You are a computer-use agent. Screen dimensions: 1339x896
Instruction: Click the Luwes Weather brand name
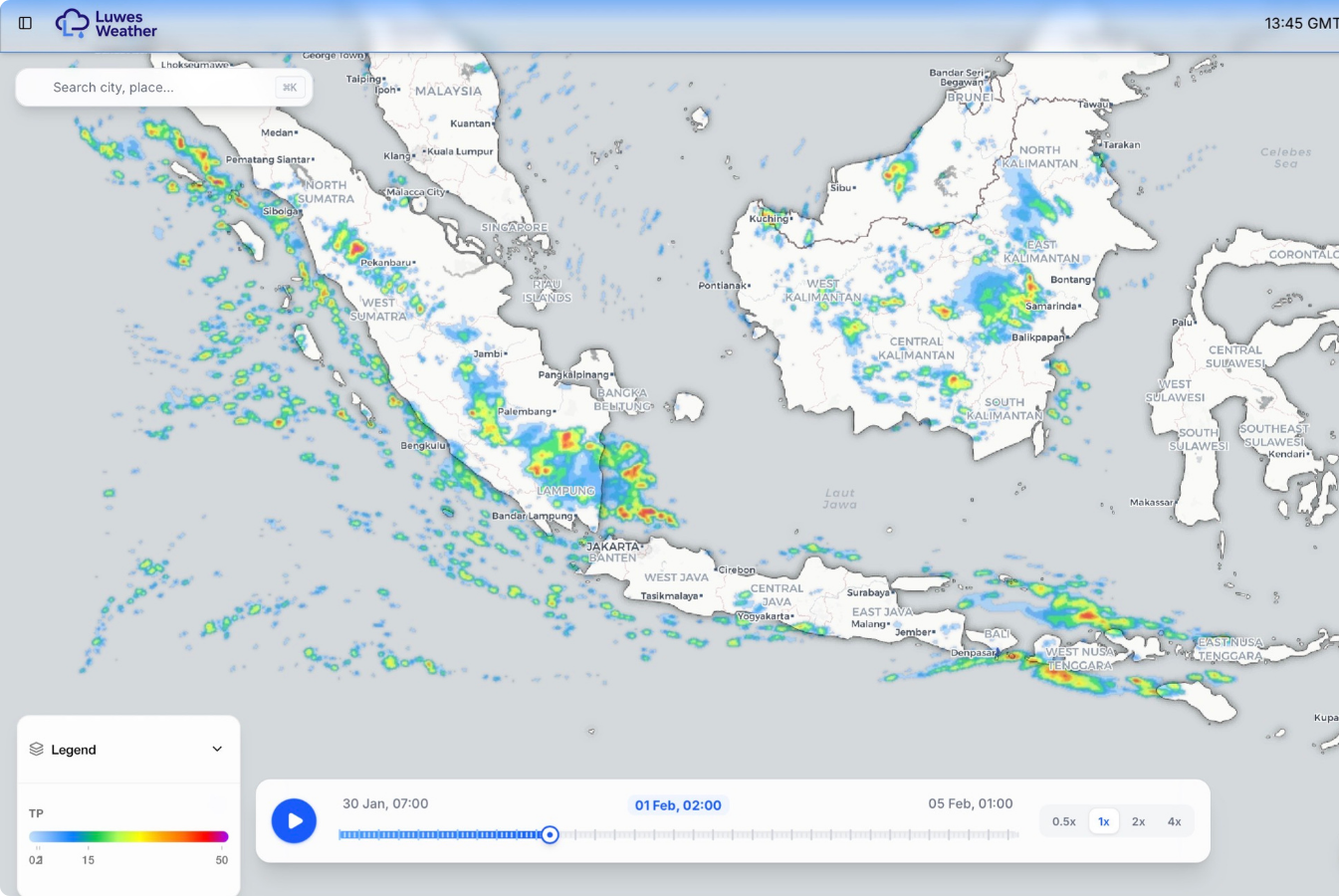125,24
